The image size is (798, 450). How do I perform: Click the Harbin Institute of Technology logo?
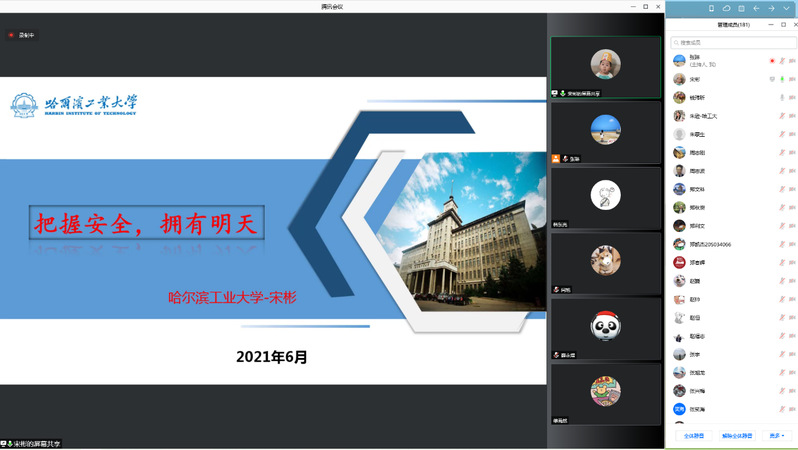[x=74, y=105]
